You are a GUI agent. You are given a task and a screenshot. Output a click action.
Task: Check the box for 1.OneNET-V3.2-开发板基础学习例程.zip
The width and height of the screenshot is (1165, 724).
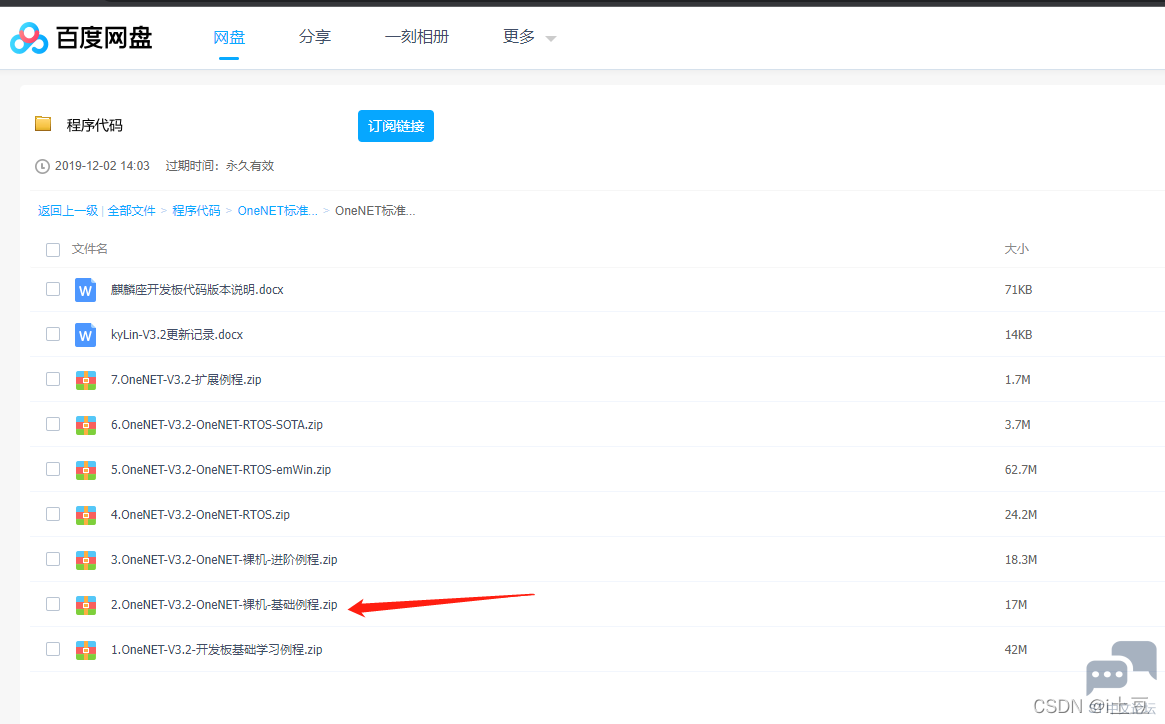[53, 649]
